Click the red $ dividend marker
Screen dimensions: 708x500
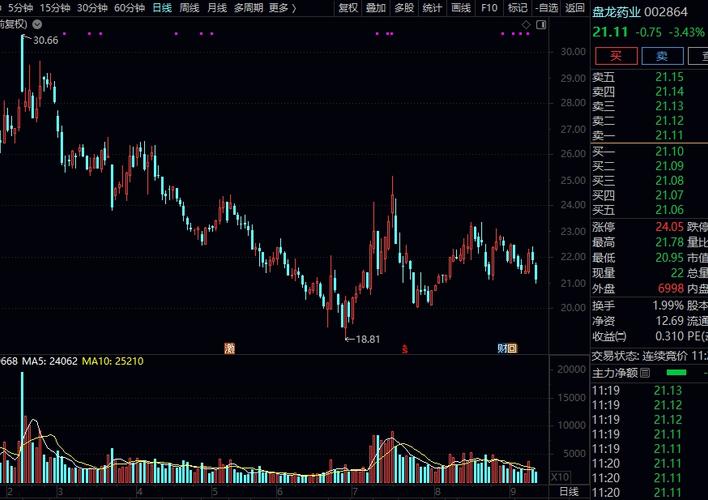(x=405, y=349)
